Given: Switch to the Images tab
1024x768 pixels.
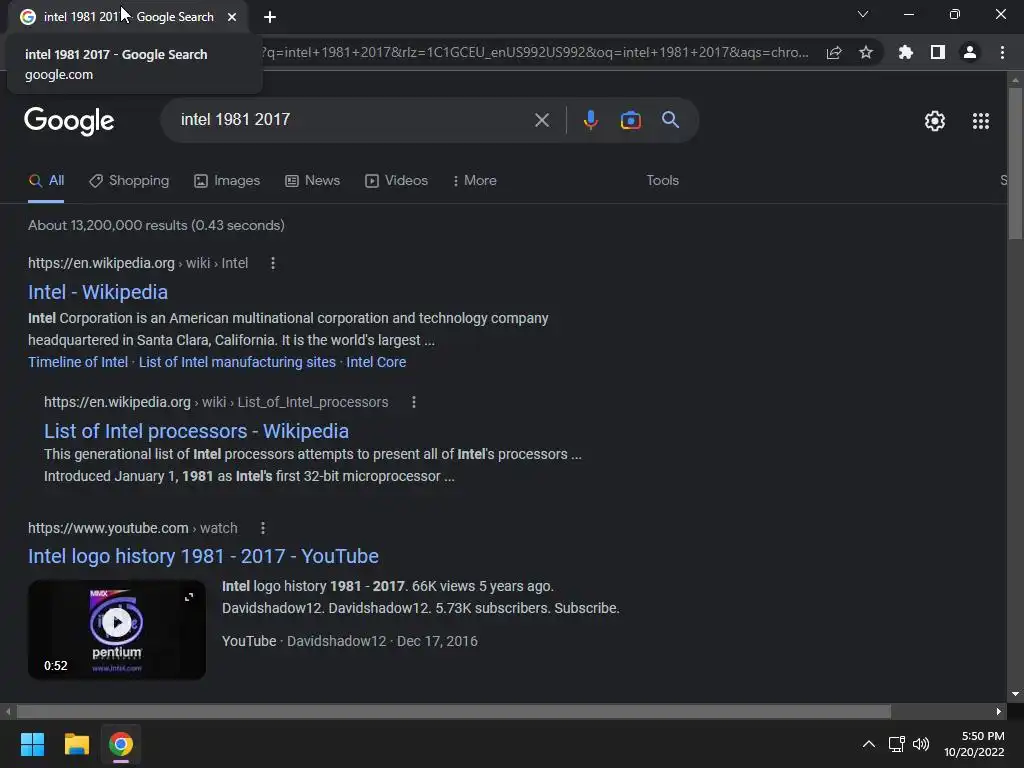Looking at the screenshot, I should click(227, 181).
